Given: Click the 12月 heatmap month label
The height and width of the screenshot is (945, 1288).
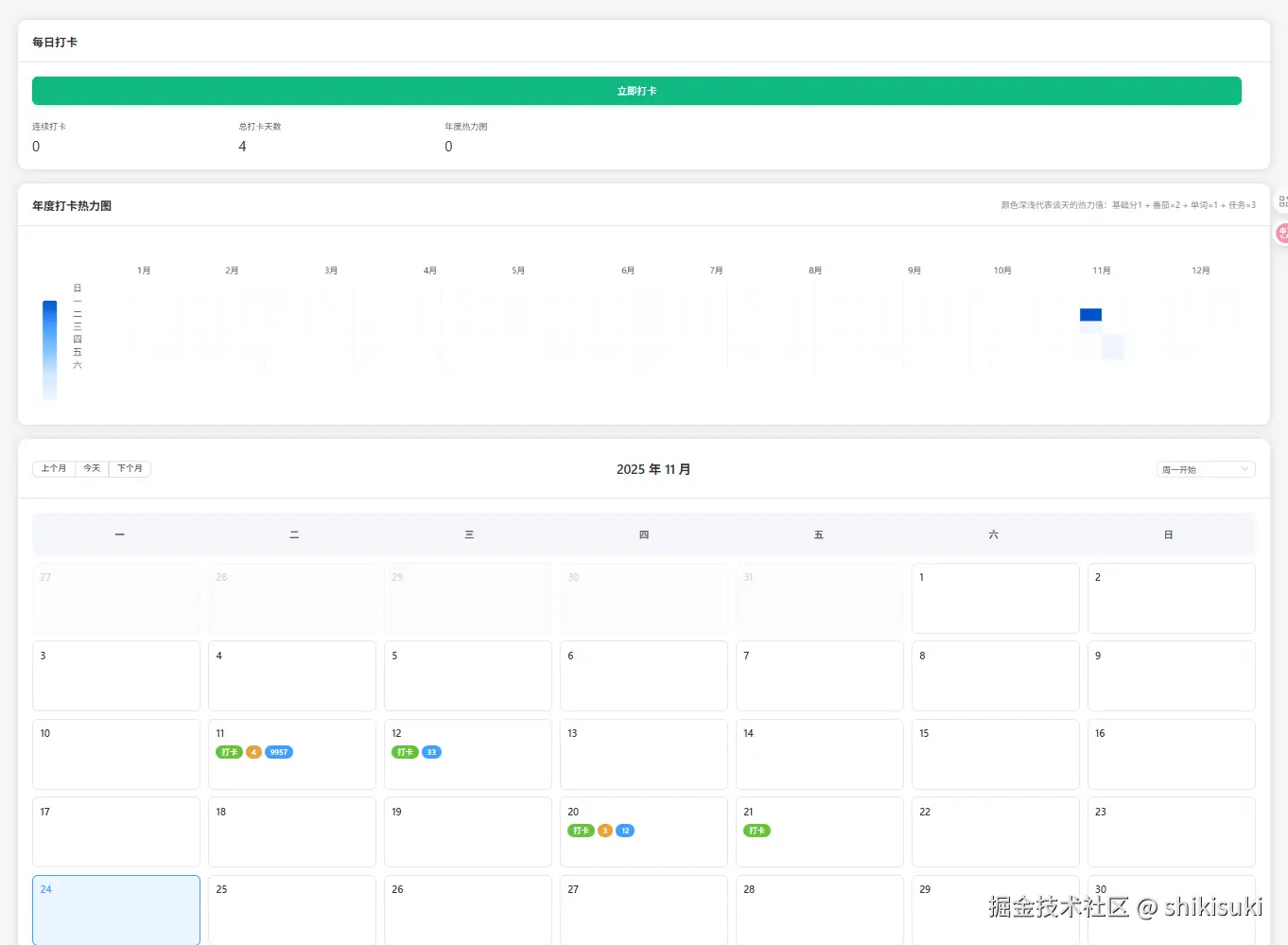Looking at the screenshot, I should coord(1201,271).
